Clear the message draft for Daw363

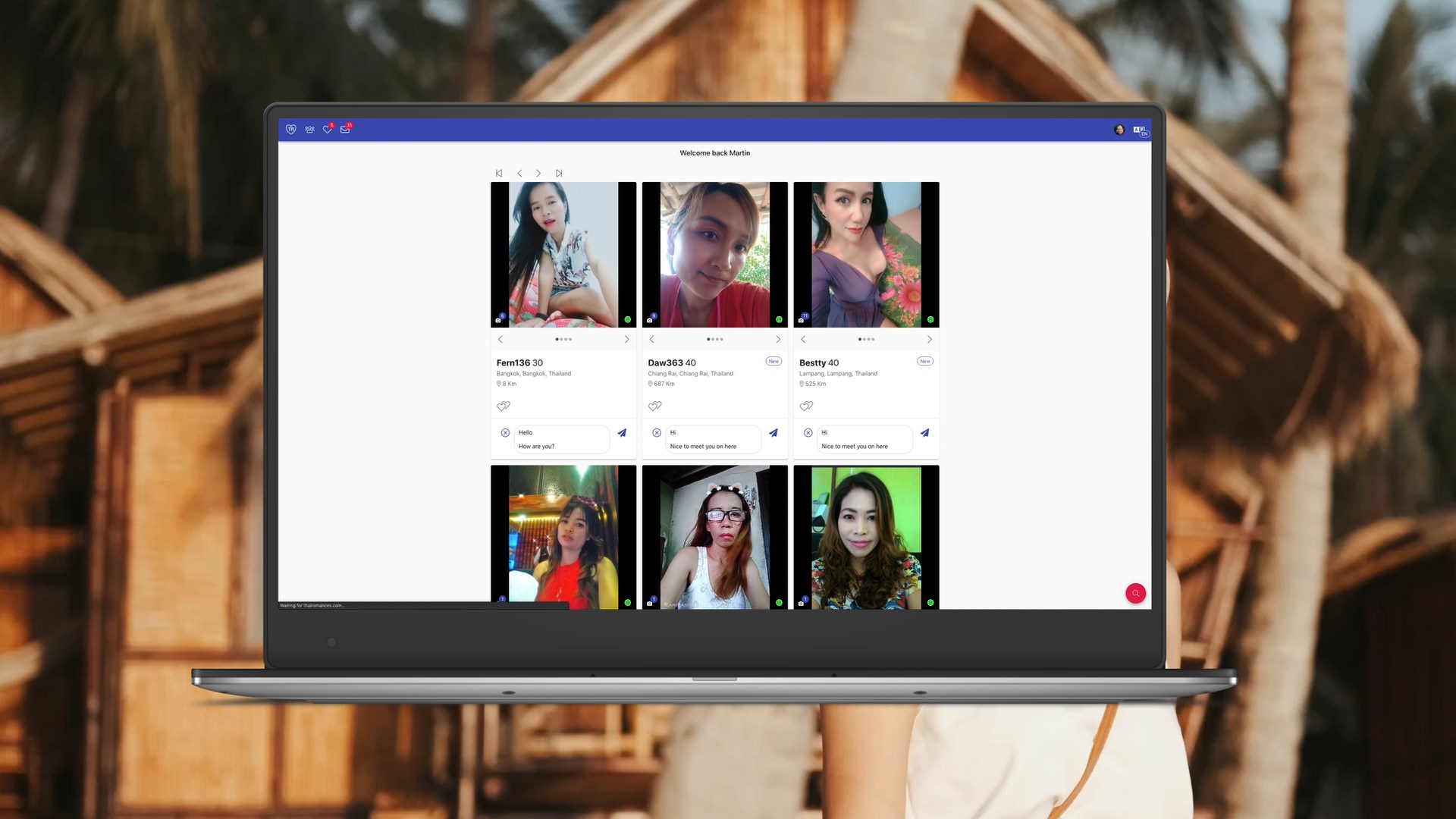657,433
